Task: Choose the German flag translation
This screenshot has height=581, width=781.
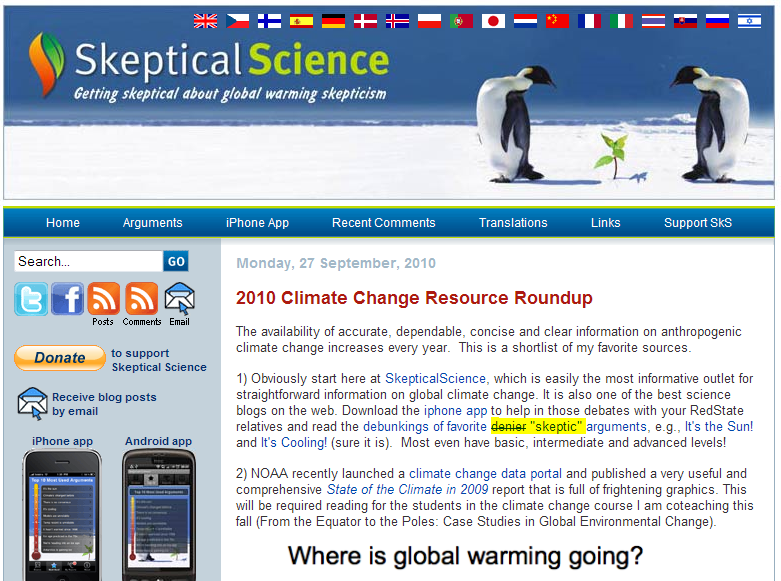Action: tap(333, 20)
